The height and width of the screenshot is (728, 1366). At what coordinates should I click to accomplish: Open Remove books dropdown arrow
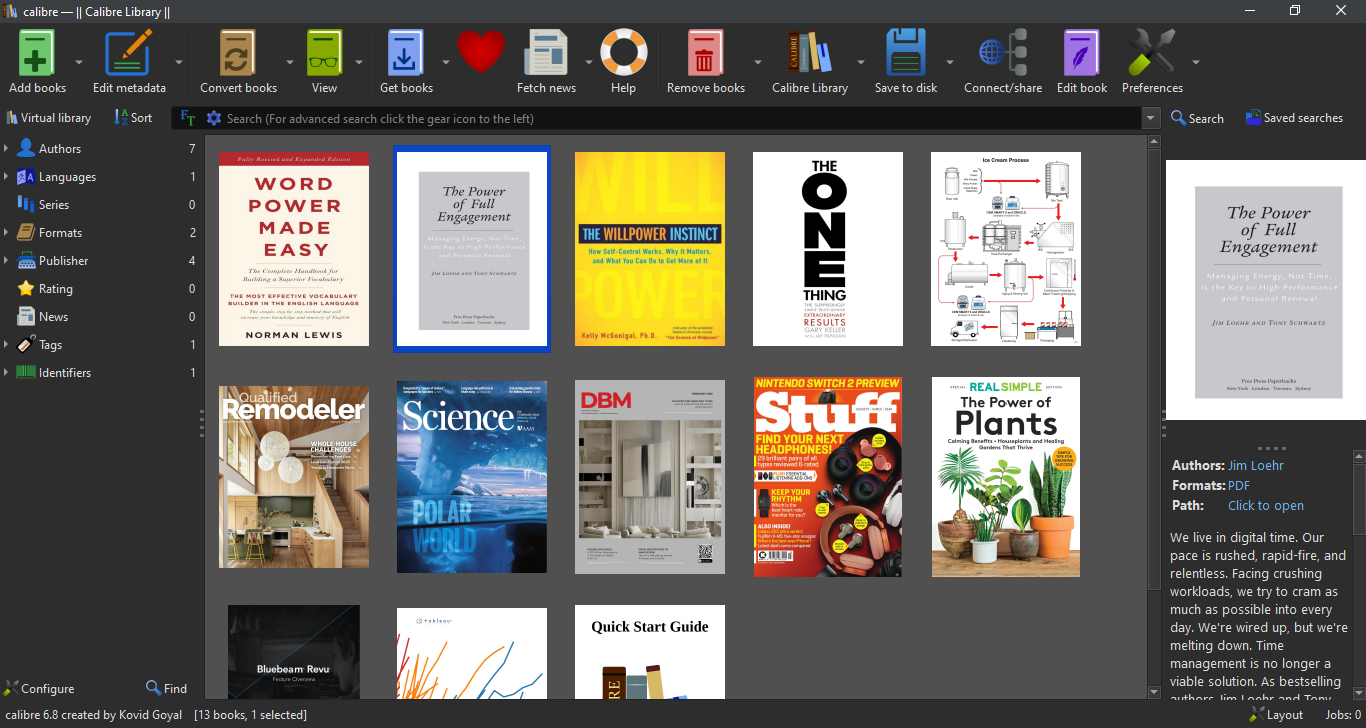click(x=758, y=61)
